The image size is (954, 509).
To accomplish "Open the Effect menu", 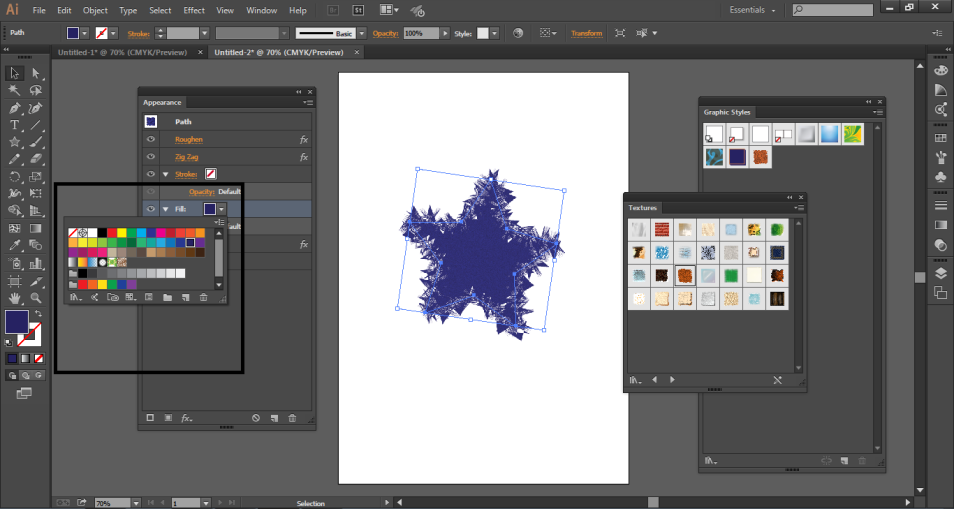I will click(194, 10).
